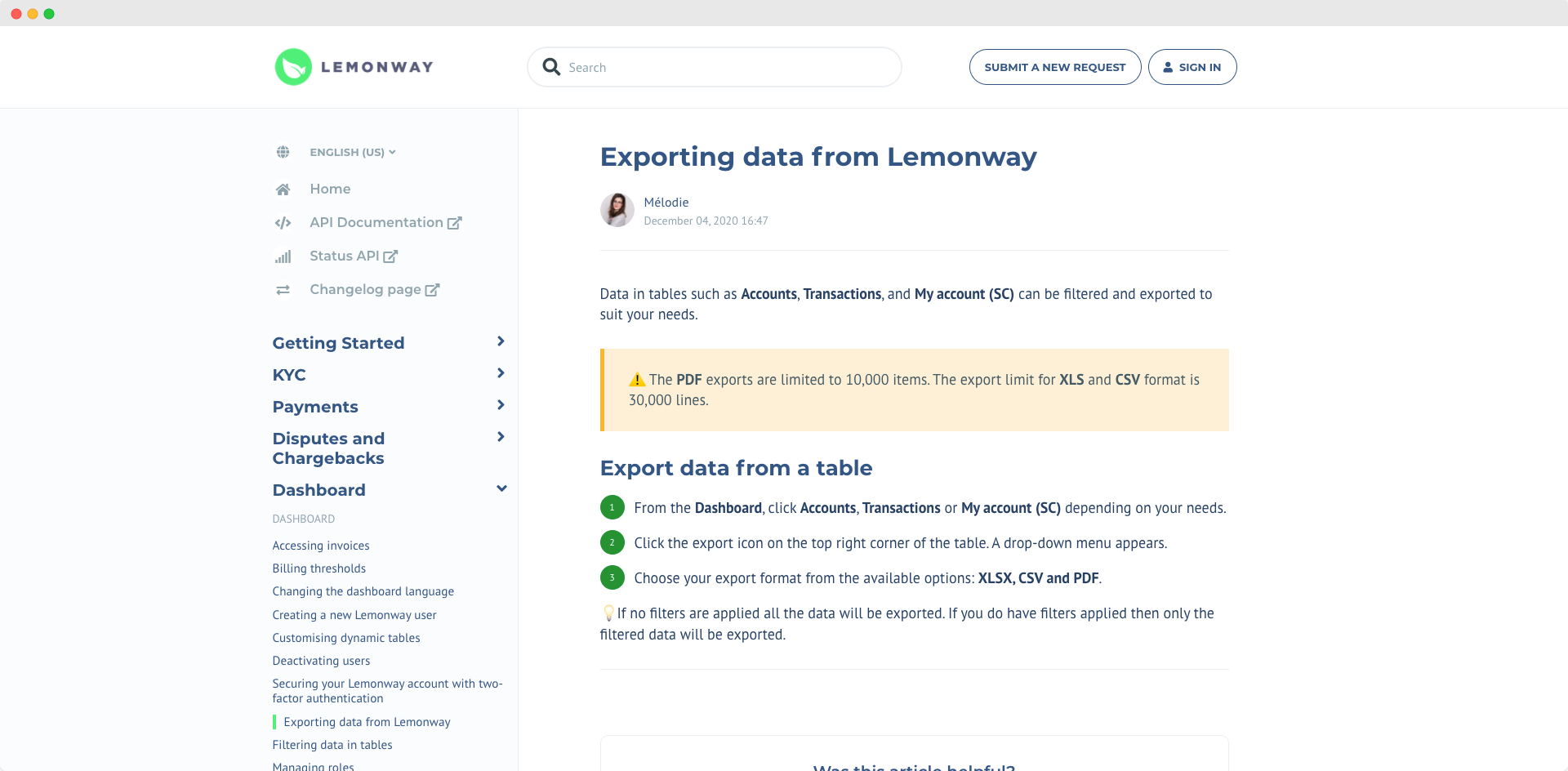Click the Export data from a table heading

point(736,468)
